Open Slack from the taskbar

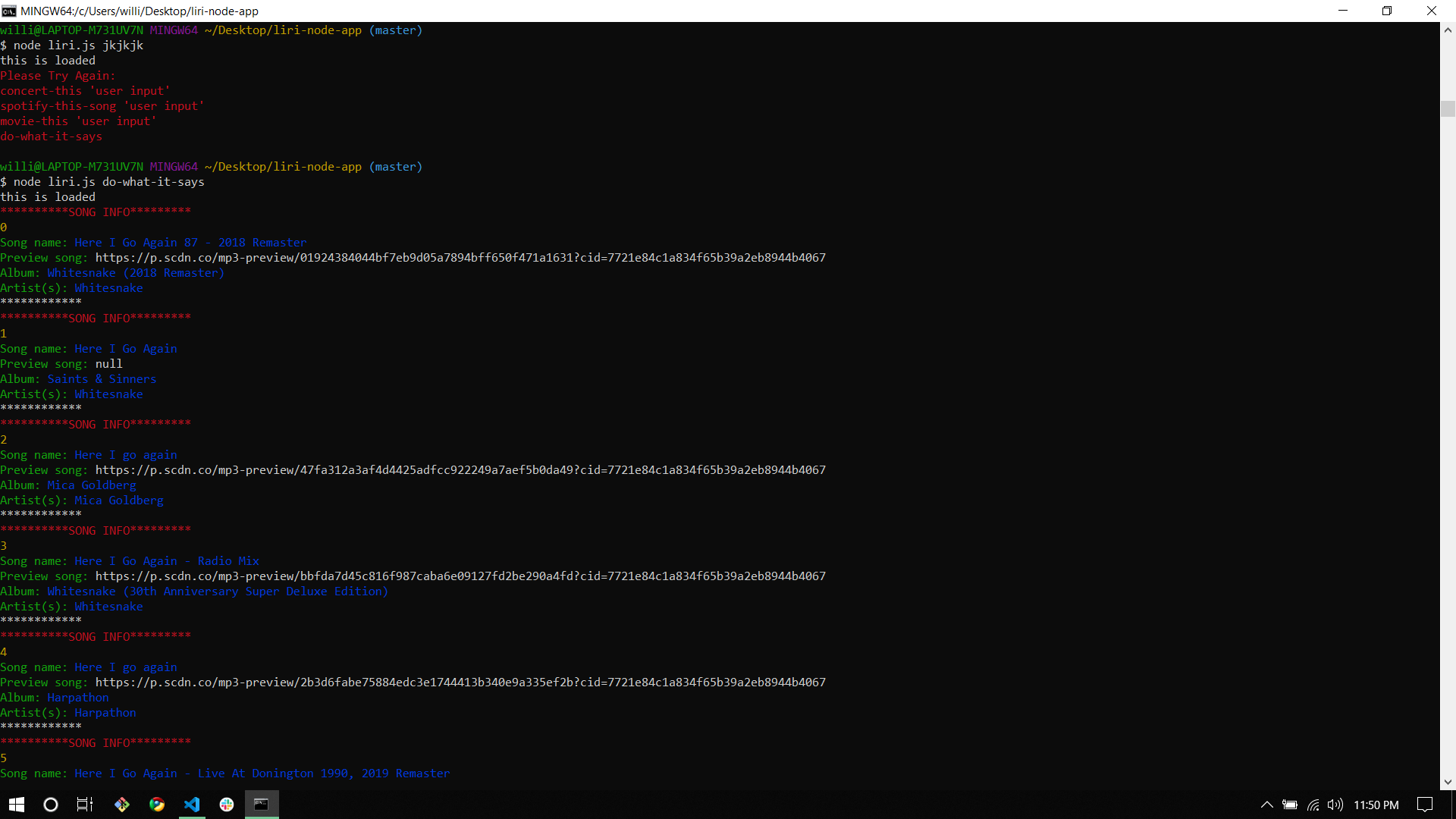coord(227,805)
